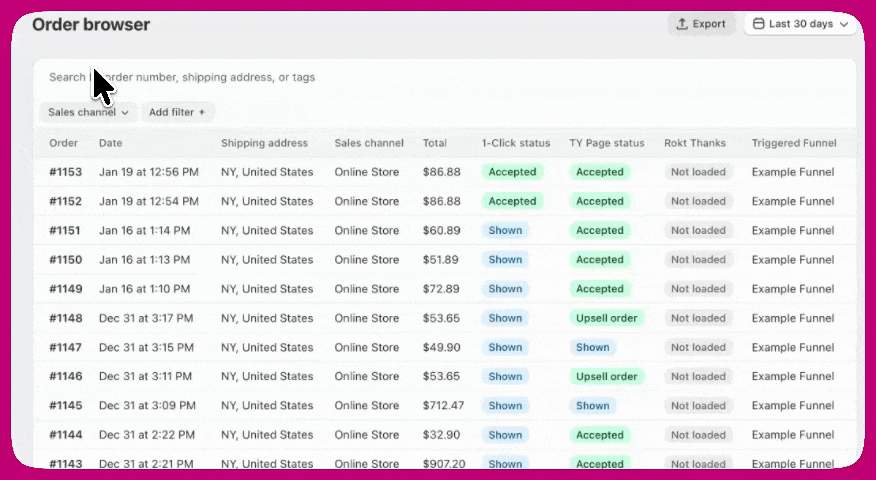Click Accepted 1-Click badge for order #1153
The image size is (876, 480).
click(x=512, y=172)
